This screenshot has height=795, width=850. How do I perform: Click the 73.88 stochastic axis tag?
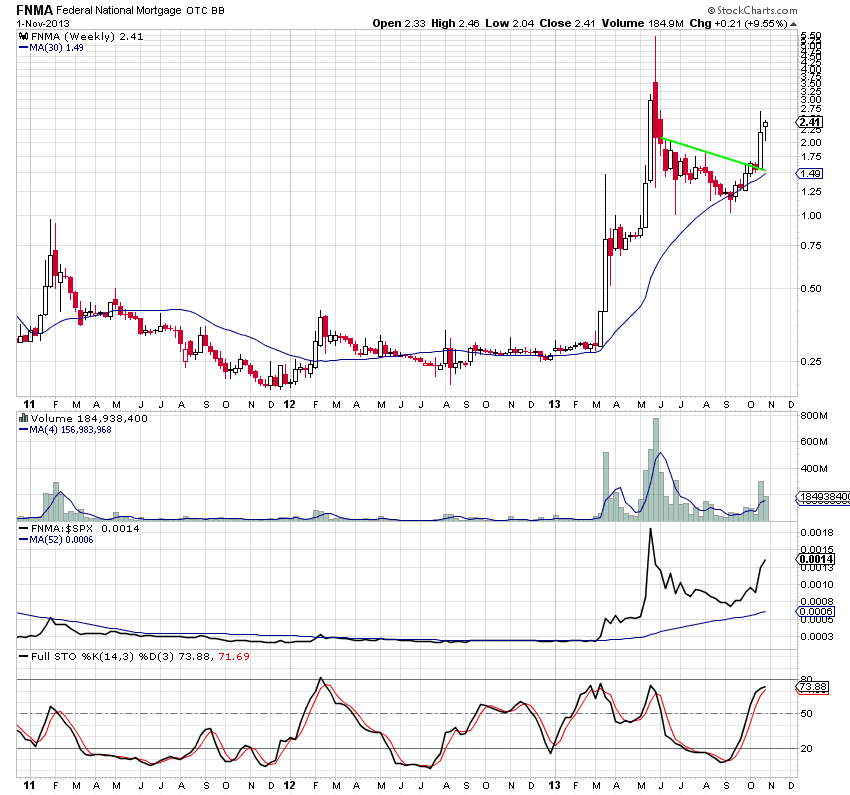813,687
